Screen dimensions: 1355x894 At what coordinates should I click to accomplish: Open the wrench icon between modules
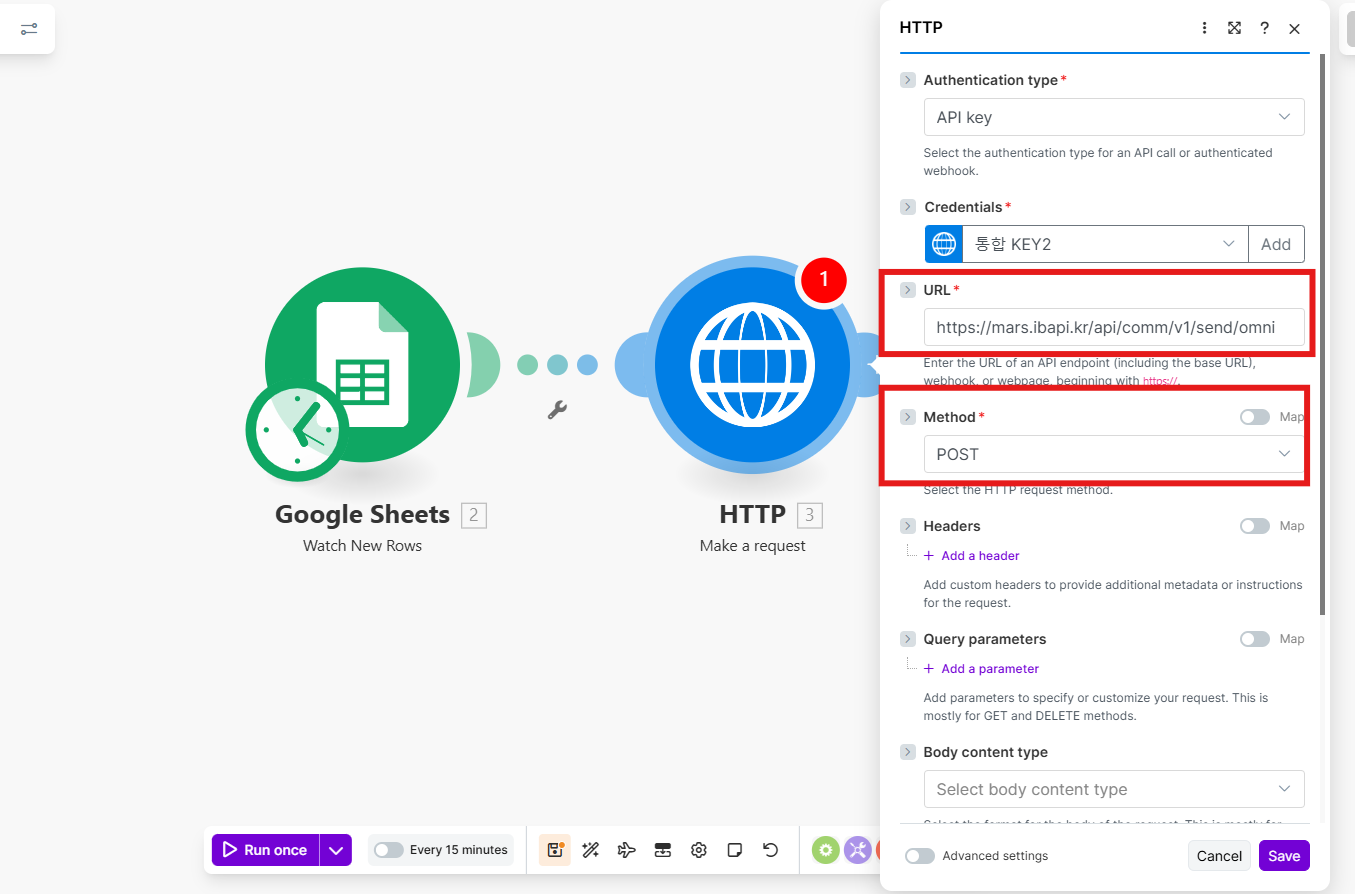point(557,409)
